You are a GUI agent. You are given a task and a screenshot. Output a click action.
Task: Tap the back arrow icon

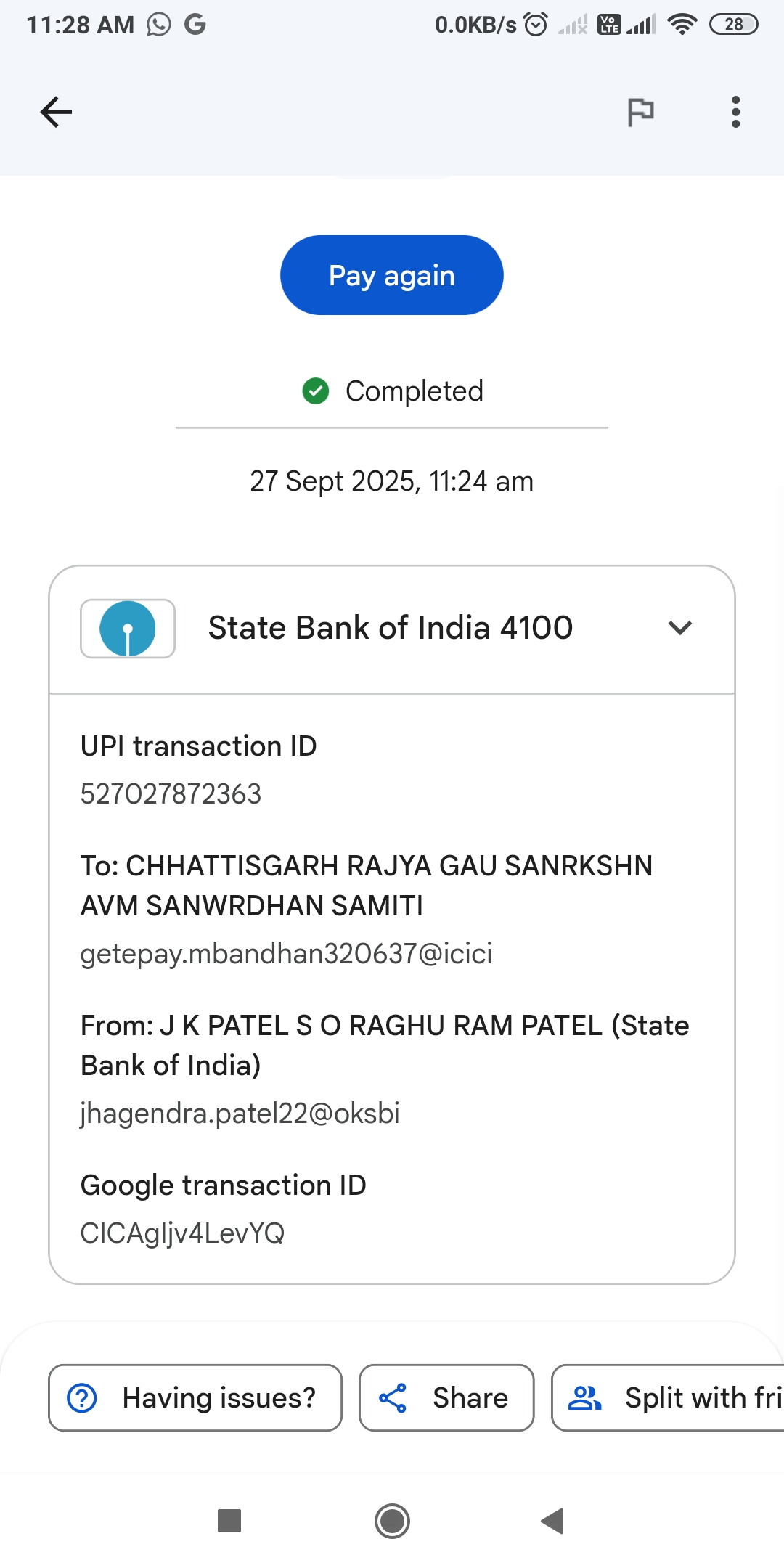[56, 112]
